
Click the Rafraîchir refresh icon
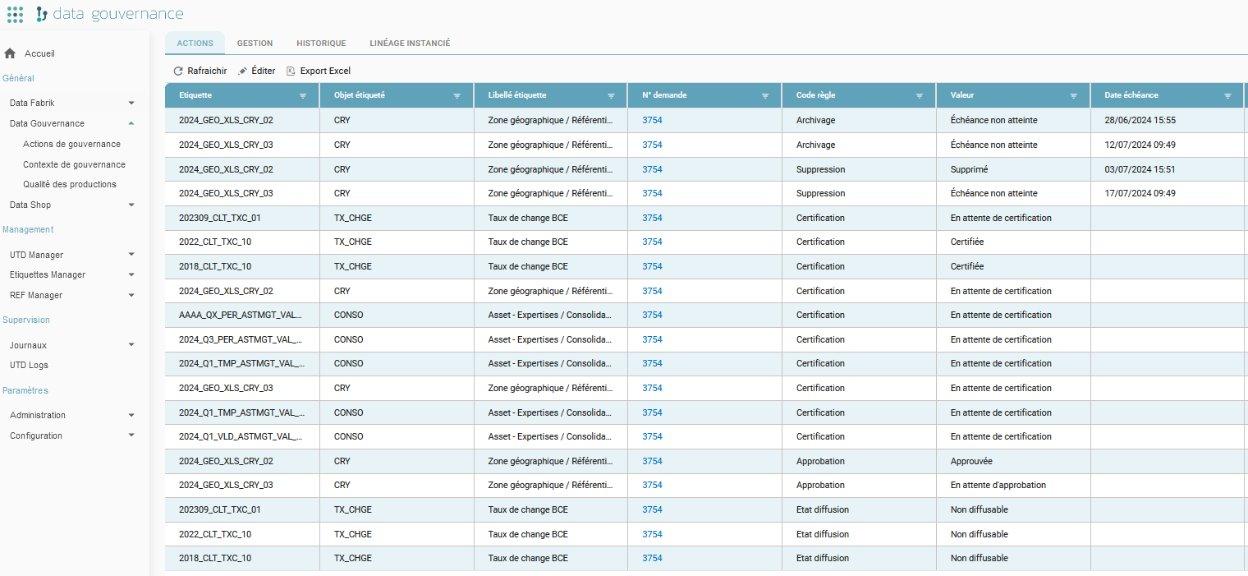pyautogui.click(x=178, y=71)
